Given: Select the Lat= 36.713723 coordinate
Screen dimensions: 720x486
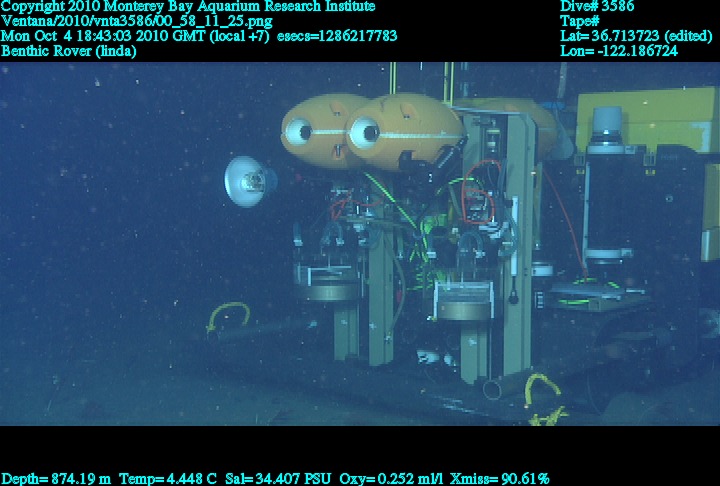Looking at the screenshot, I should (636, 36).
